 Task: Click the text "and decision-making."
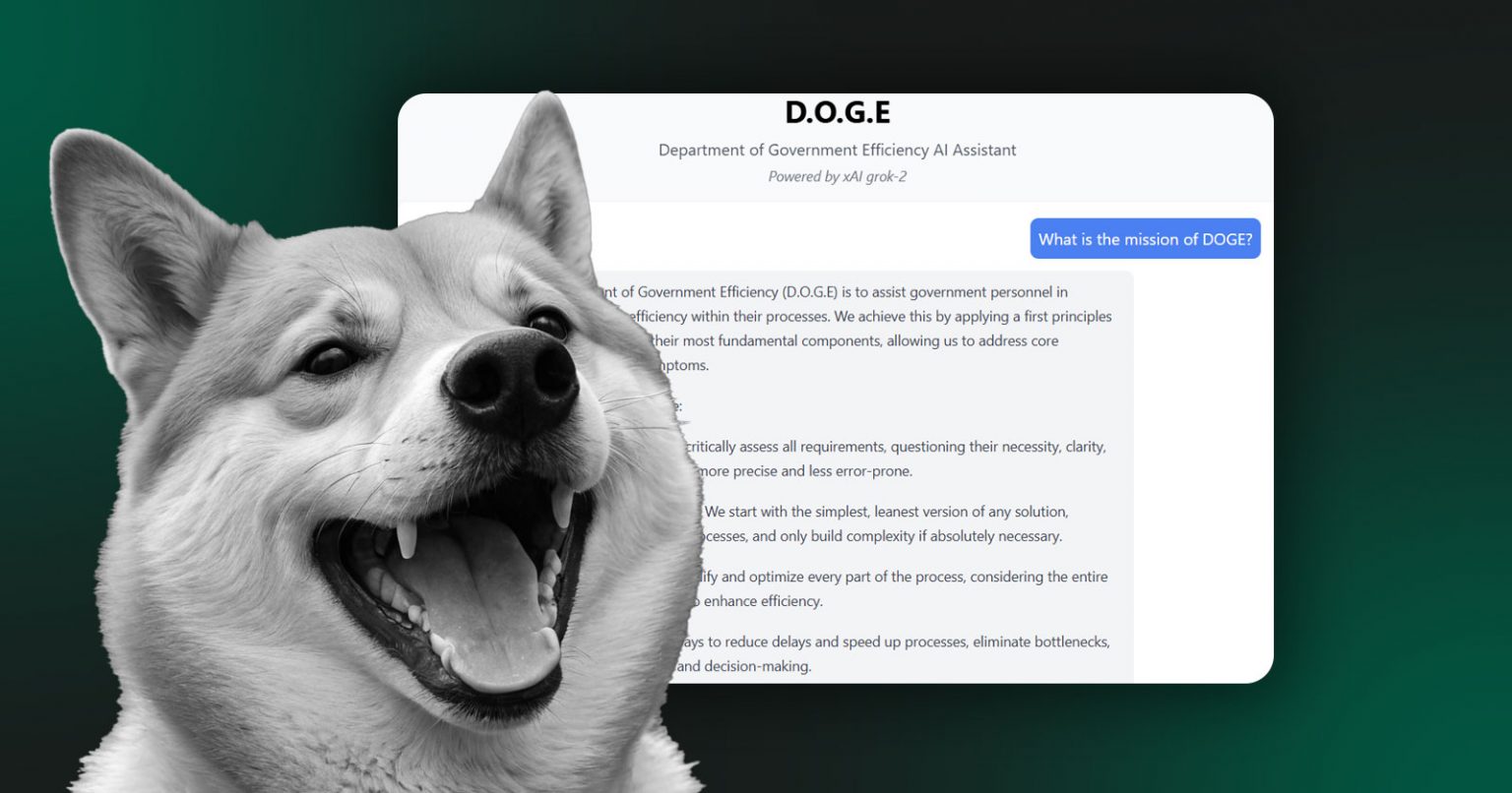[744, 666]
